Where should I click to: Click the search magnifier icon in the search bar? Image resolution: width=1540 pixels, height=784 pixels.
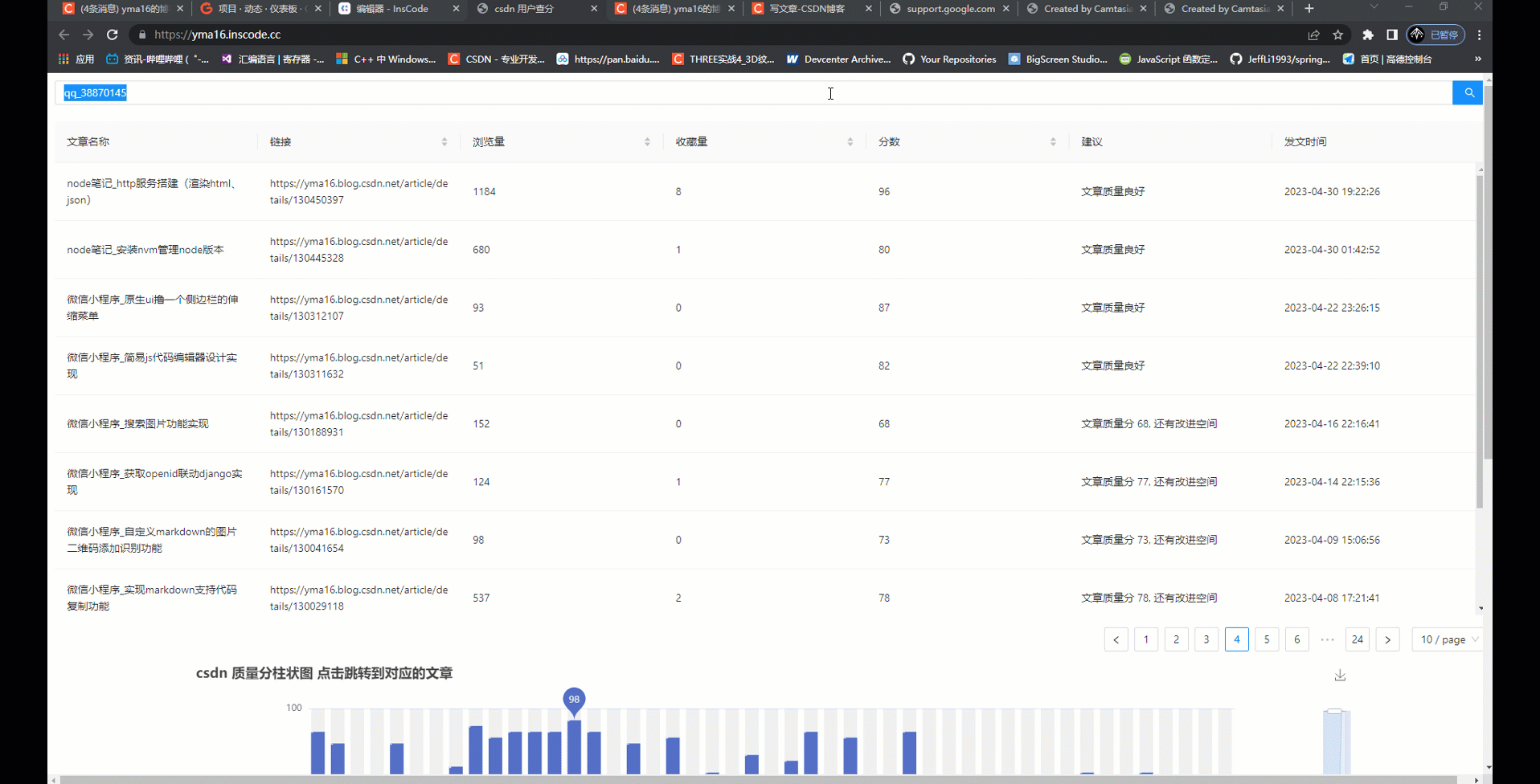point(1468,92)
